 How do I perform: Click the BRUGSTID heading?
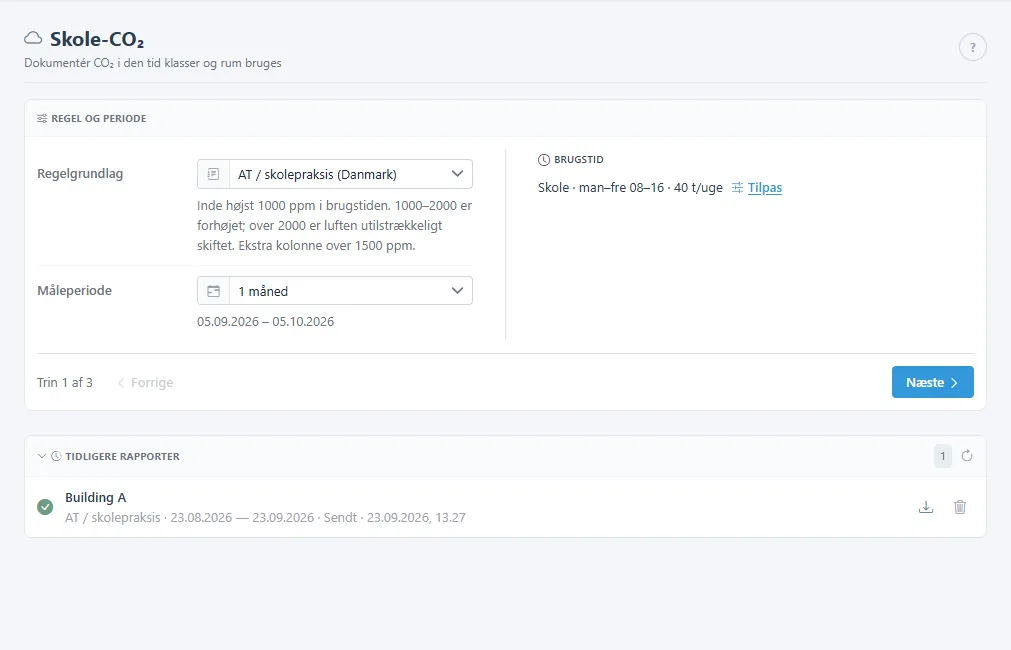(x=579, y=159)
